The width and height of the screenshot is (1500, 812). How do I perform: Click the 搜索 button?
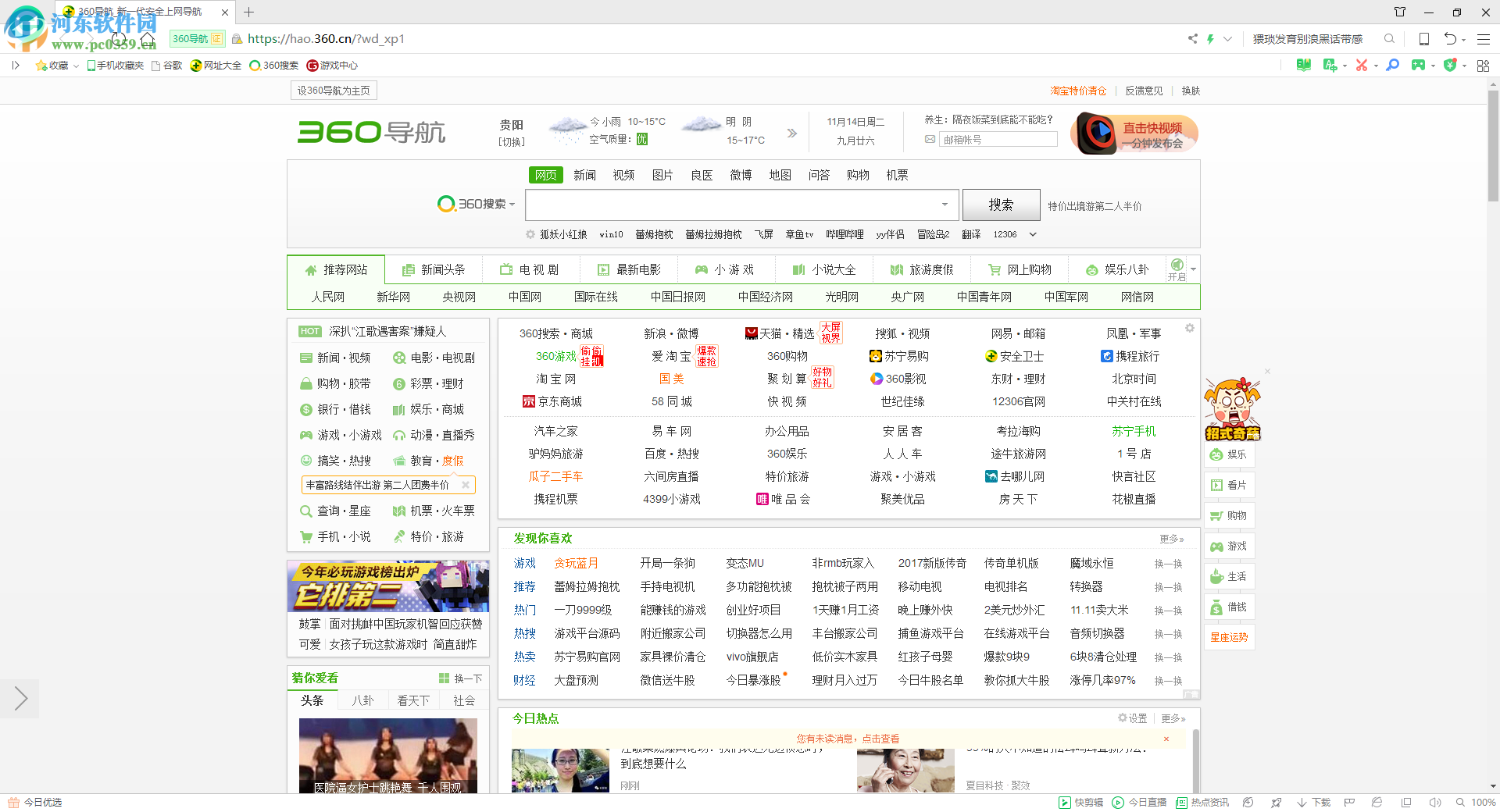coord(1001,205)
